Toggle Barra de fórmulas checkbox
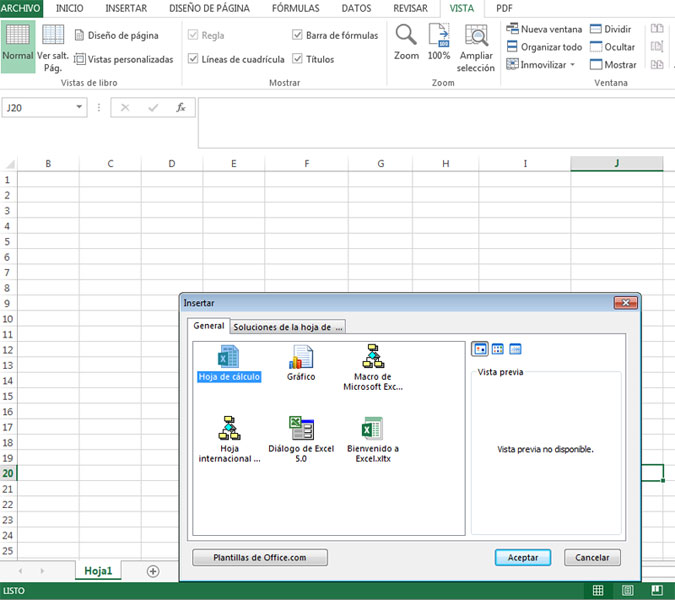 pyautogui.click(x=297, y=35)
